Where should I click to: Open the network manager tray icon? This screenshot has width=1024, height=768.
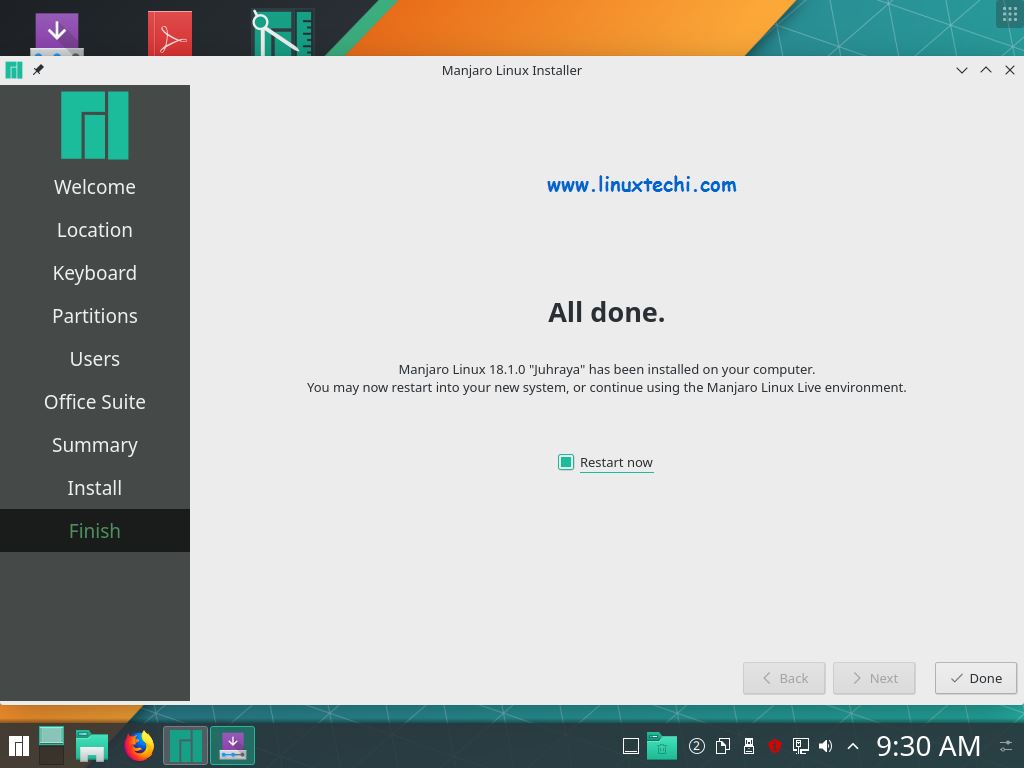(801, 745)
